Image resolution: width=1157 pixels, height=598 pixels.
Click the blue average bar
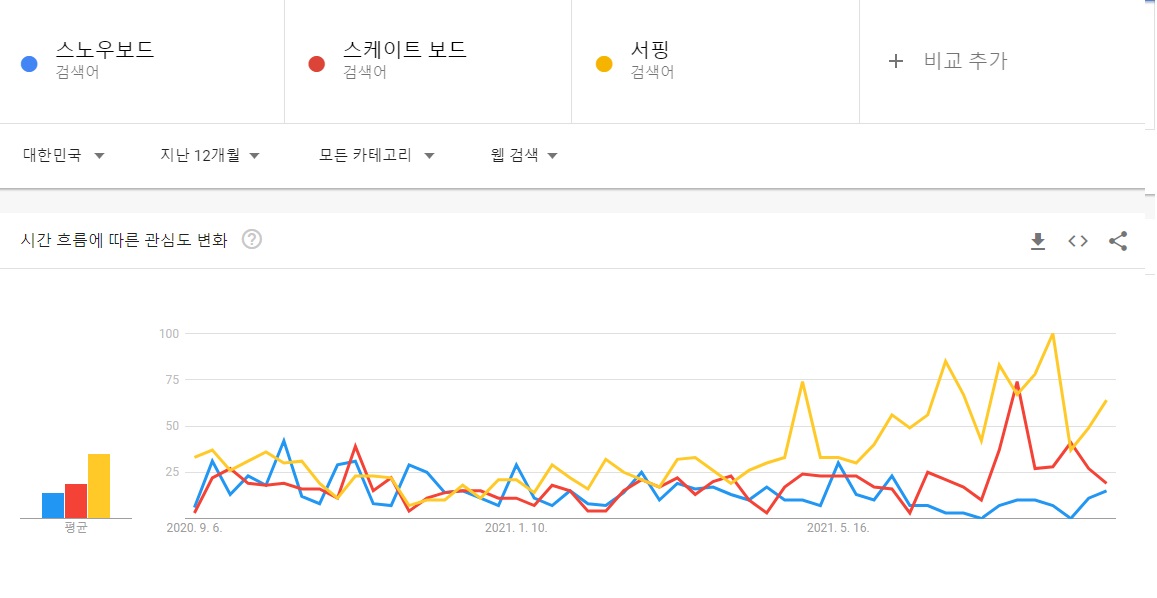click(x=53, y=505)
